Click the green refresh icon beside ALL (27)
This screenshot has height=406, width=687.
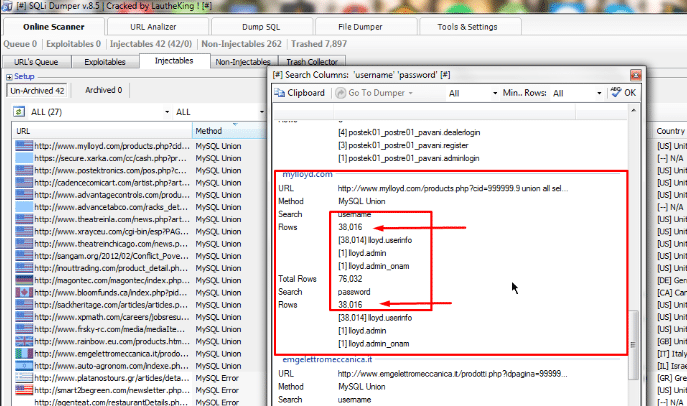(x=18, y=112)
